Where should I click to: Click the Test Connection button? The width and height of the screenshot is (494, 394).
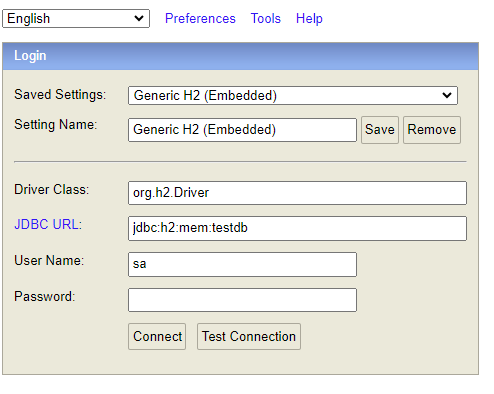tap(249, 336)
